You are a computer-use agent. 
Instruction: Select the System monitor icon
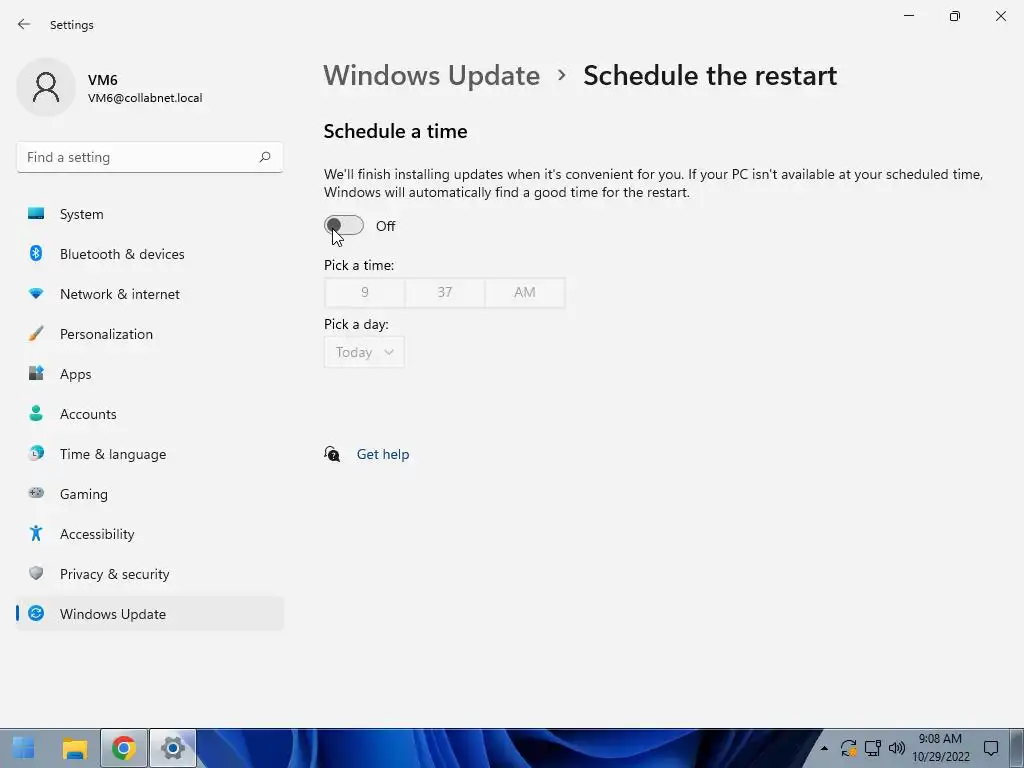pyautogui.click(x=36, y=214)
